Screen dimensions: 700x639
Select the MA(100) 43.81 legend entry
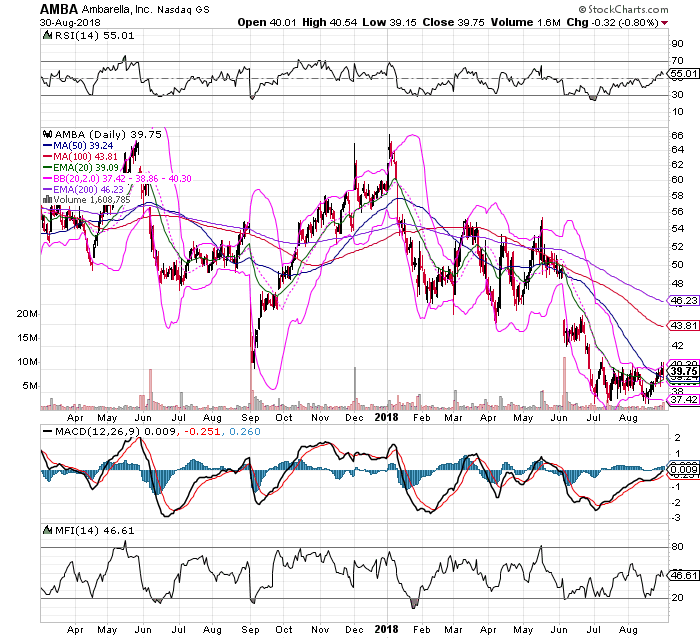pos(80,157)
